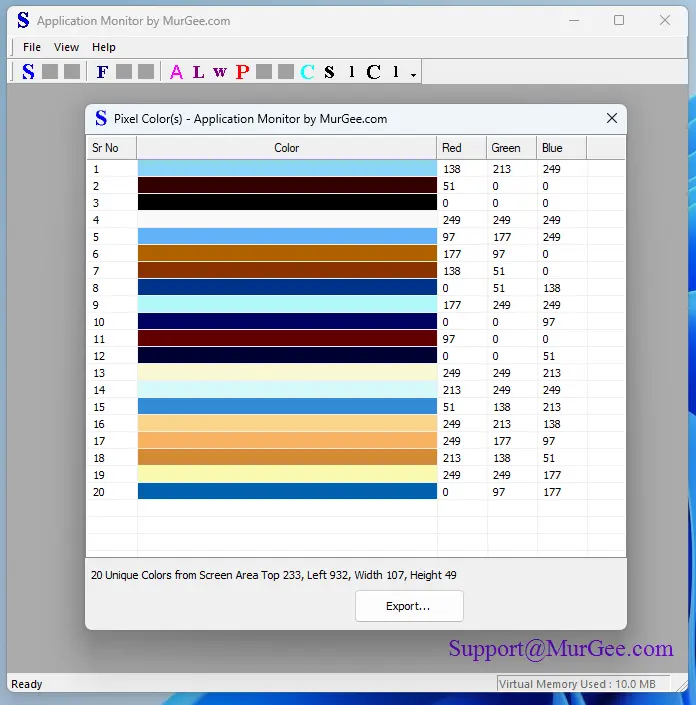
Task: Click the cyan C toolbar icon
Action: click(308, 71)
